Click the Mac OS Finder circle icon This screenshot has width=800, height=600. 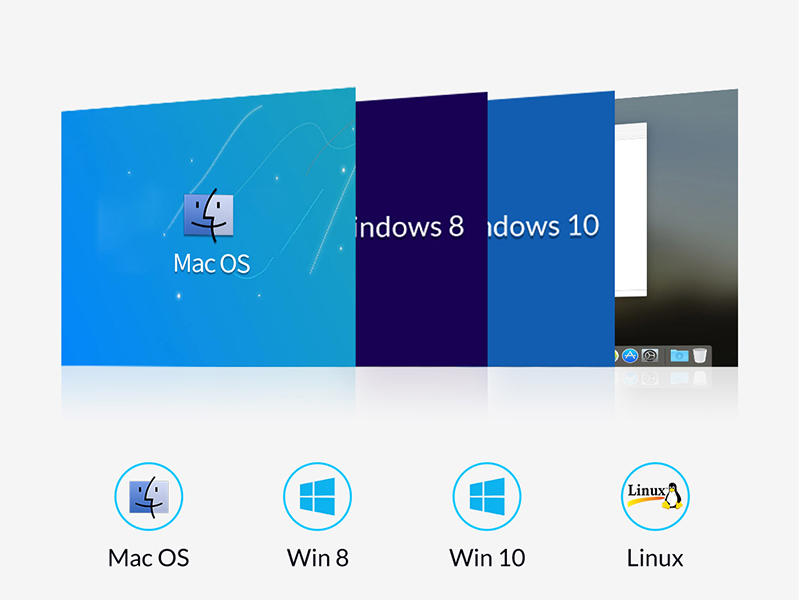(x=148, y=496)
